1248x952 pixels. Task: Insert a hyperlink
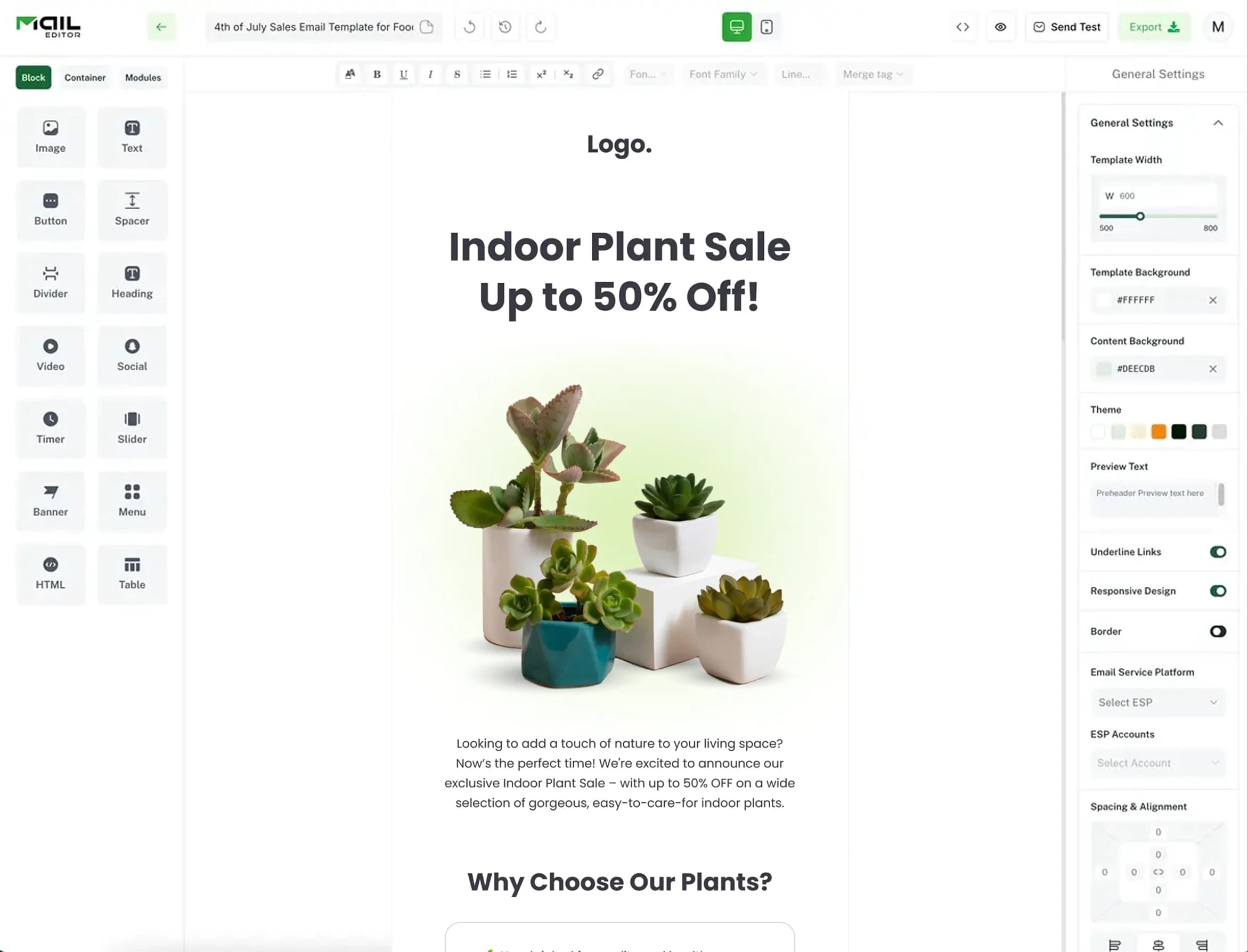[x=597, y=74]
